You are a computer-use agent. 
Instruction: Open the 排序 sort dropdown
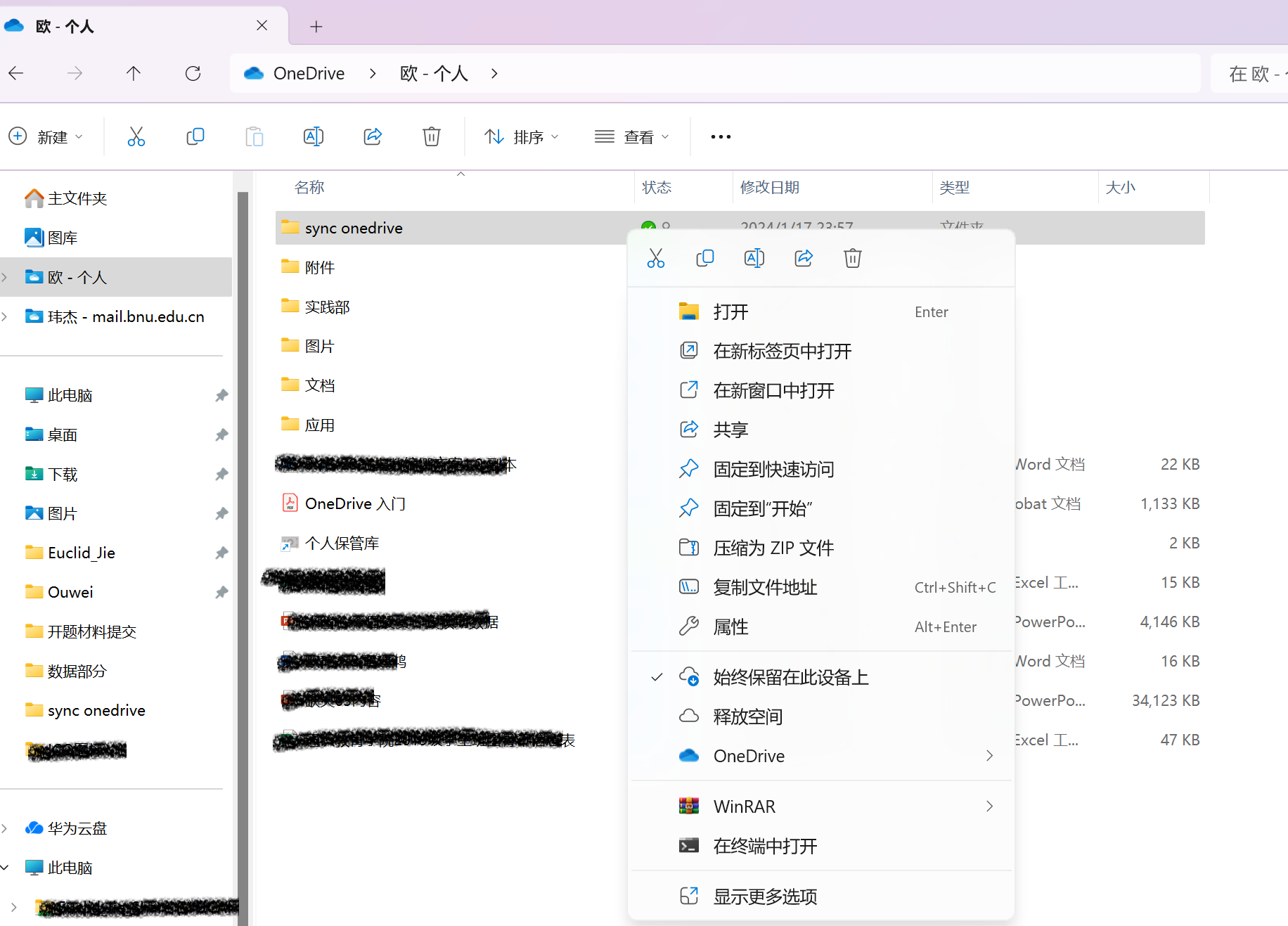click(522, 136)
